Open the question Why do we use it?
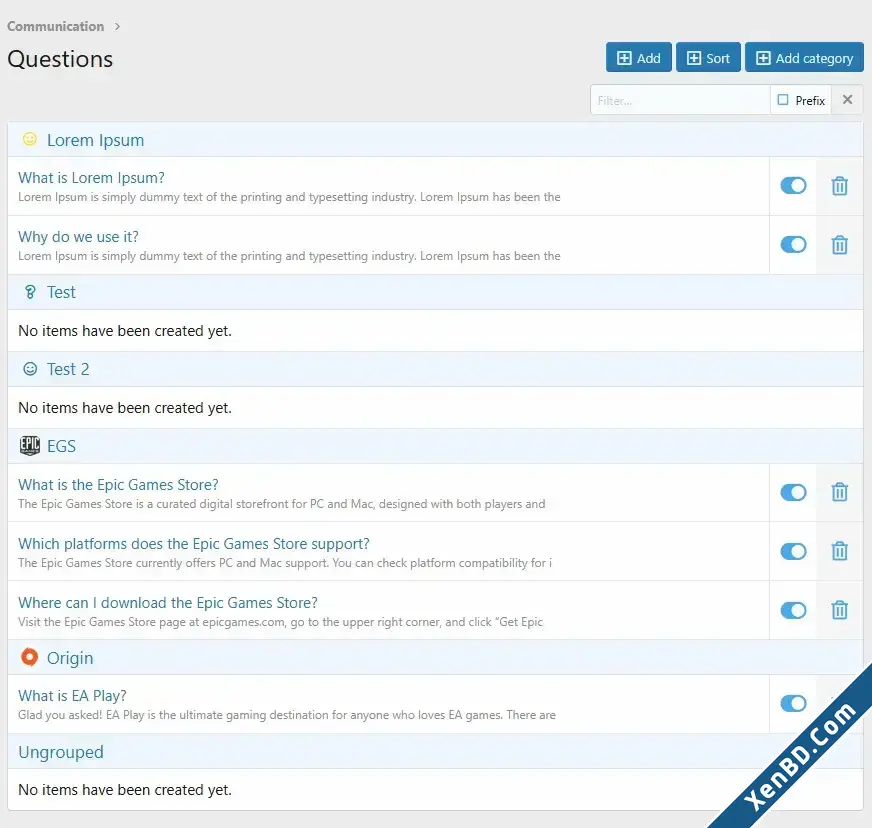Viewport: 872px width, 828px height. [x=78, y=237]
